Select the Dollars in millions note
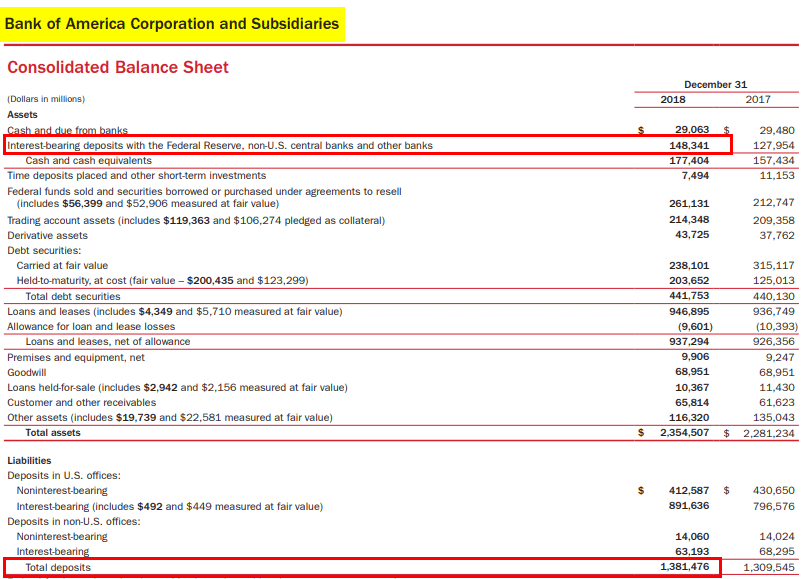This screenshot has height=579, width=805. [47, 99]
